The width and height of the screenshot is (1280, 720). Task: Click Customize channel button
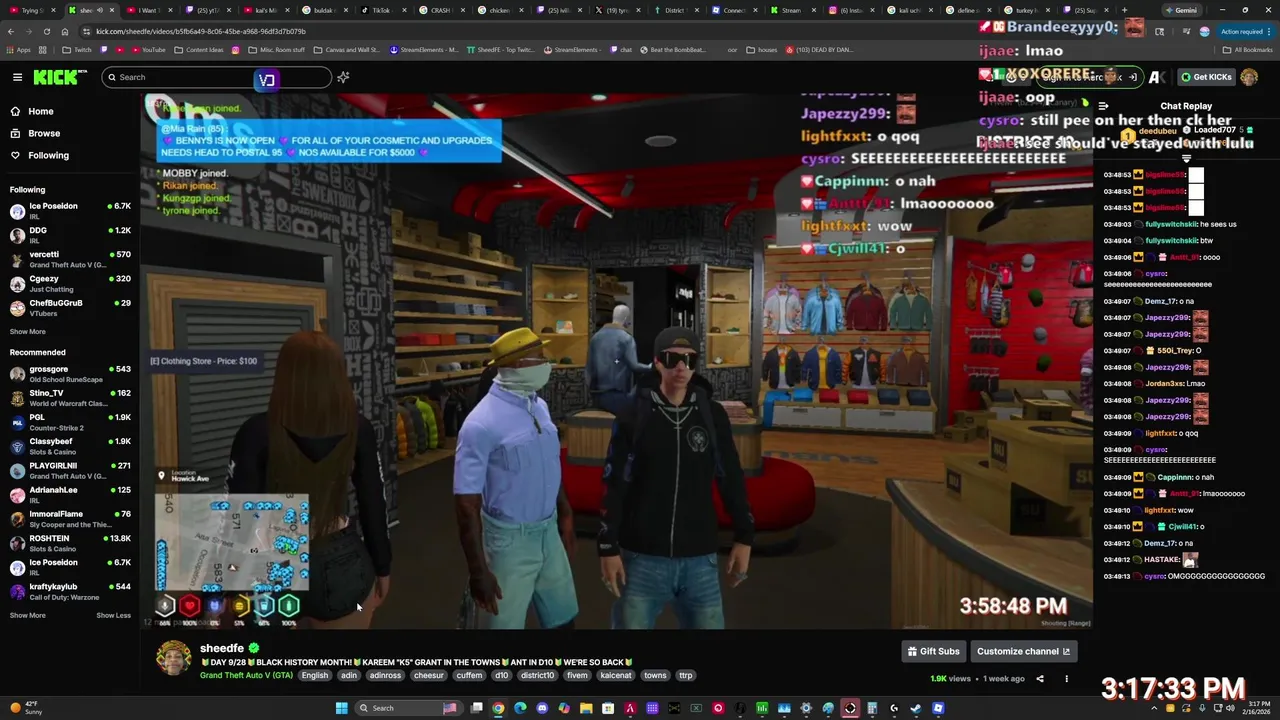point(1023,651)
